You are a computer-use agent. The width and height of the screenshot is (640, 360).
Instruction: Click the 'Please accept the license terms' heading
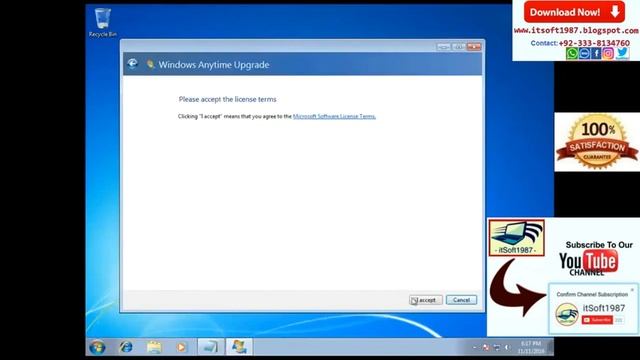(x=227, y=99)
